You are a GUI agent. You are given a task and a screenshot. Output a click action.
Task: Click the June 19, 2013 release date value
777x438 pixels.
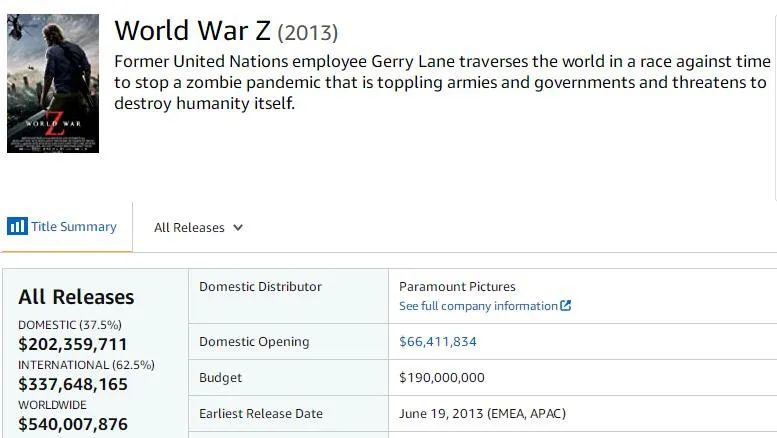click(x=482, y=413)
